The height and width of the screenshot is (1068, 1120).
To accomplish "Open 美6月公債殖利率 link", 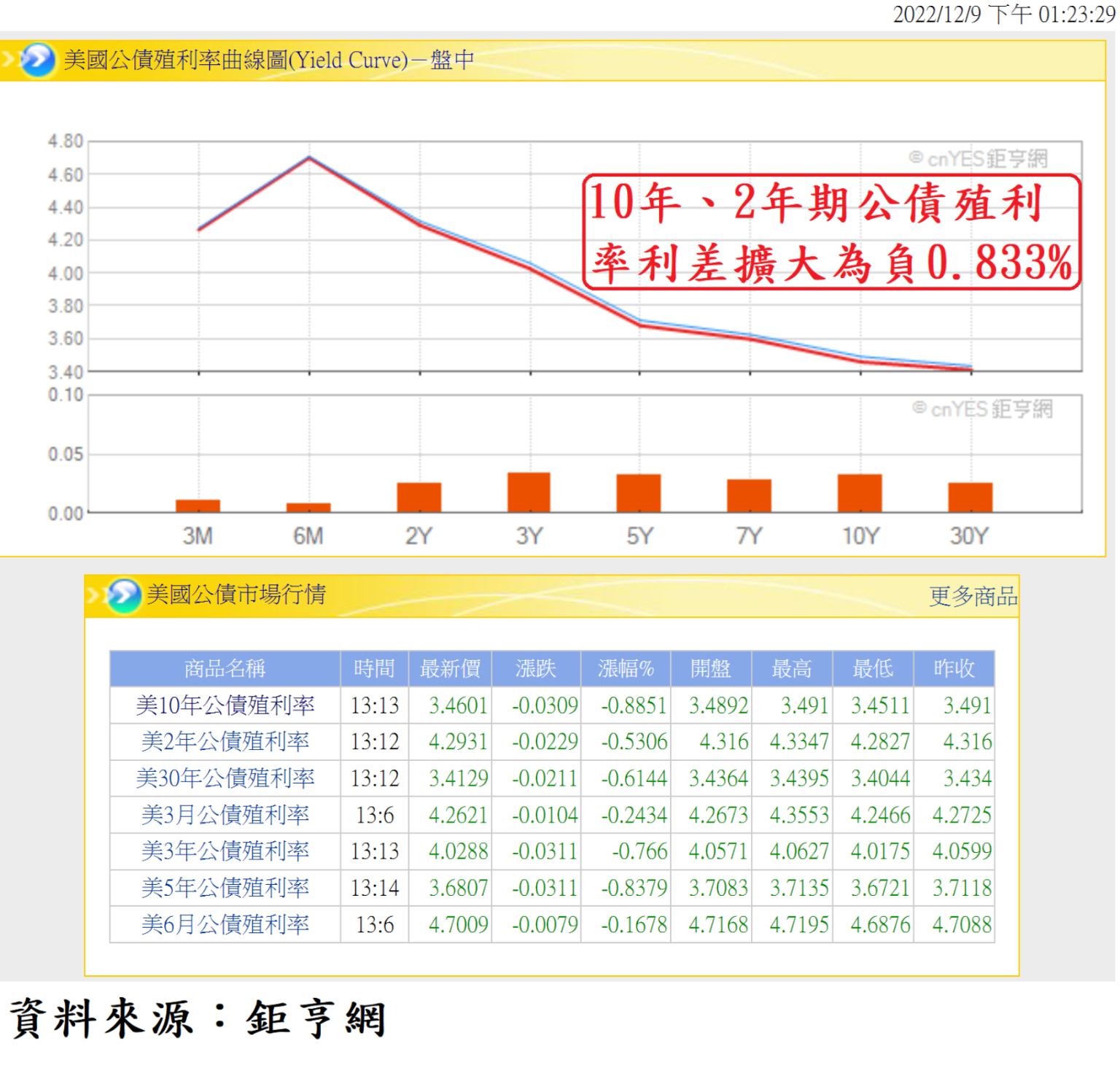I will tap(225, 924).
